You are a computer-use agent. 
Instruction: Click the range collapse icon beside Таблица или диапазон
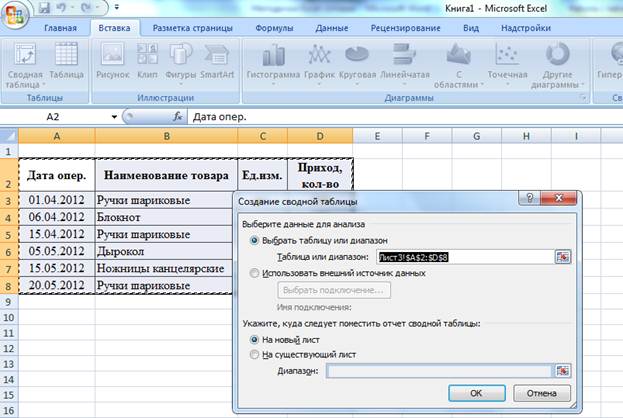(x=563, y=257)
